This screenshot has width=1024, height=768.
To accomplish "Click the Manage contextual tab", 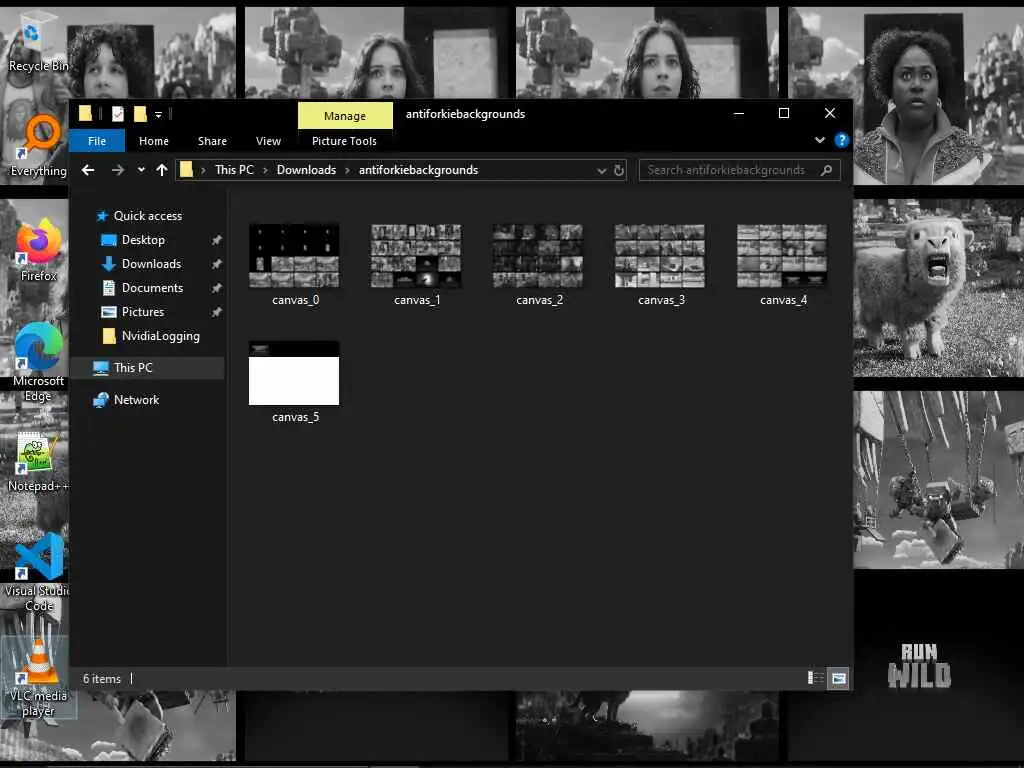I will click(345, 116).
